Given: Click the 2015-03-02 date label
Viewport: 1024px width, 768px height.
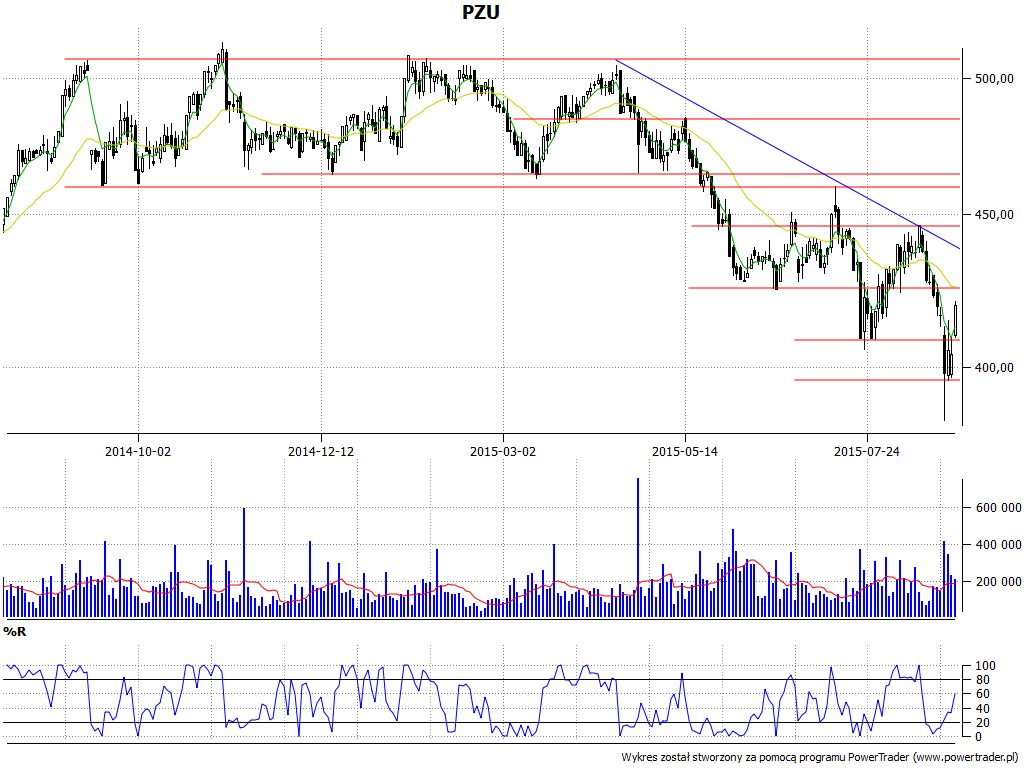Looking at the screenshot, I should (x=503, y=451).
